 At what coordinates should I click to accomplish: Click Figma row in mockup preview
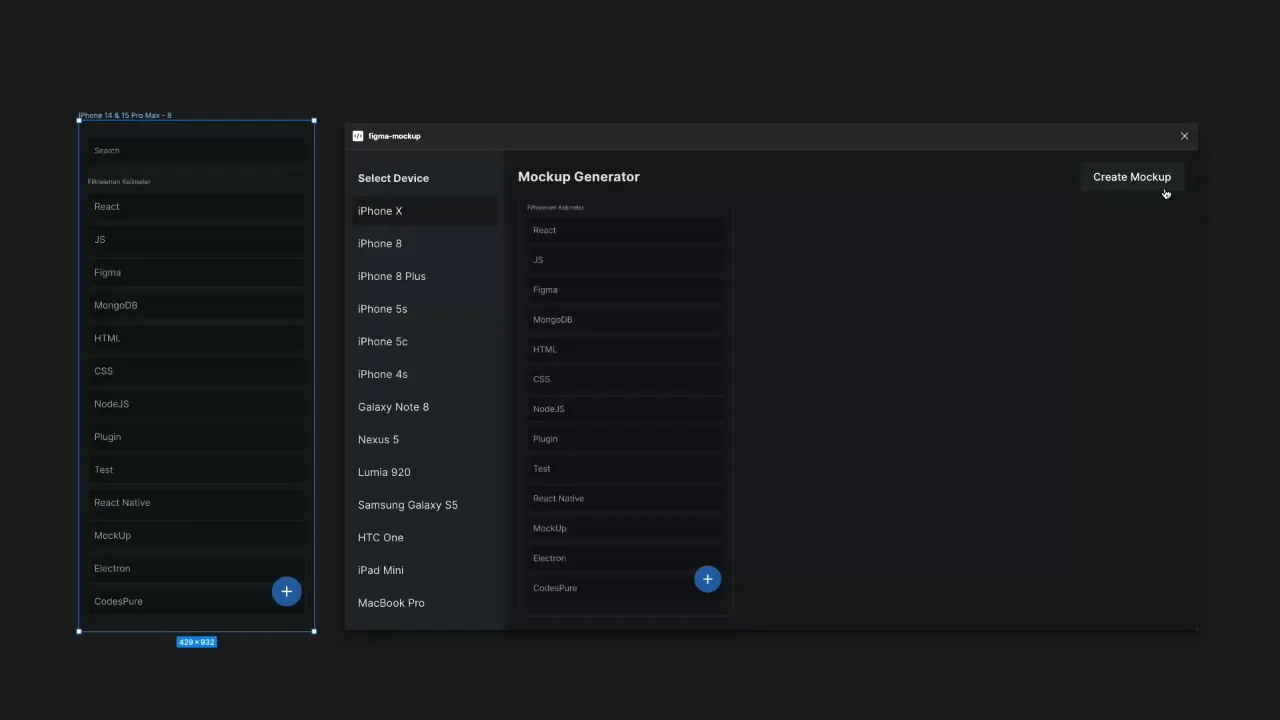pos(626,290)
